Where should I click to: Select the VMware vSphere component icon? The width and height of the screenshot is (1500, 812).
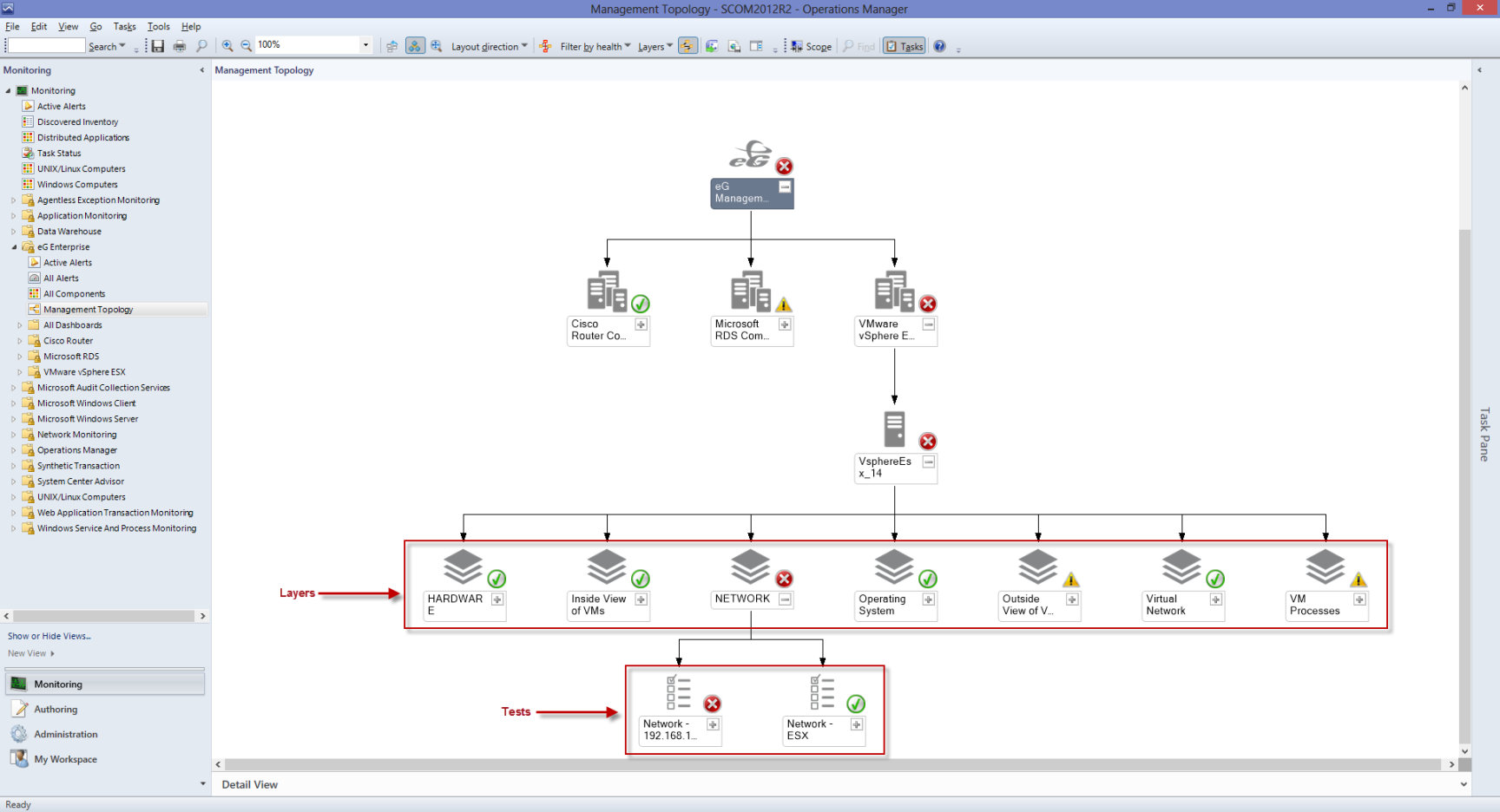click(894, 291)
